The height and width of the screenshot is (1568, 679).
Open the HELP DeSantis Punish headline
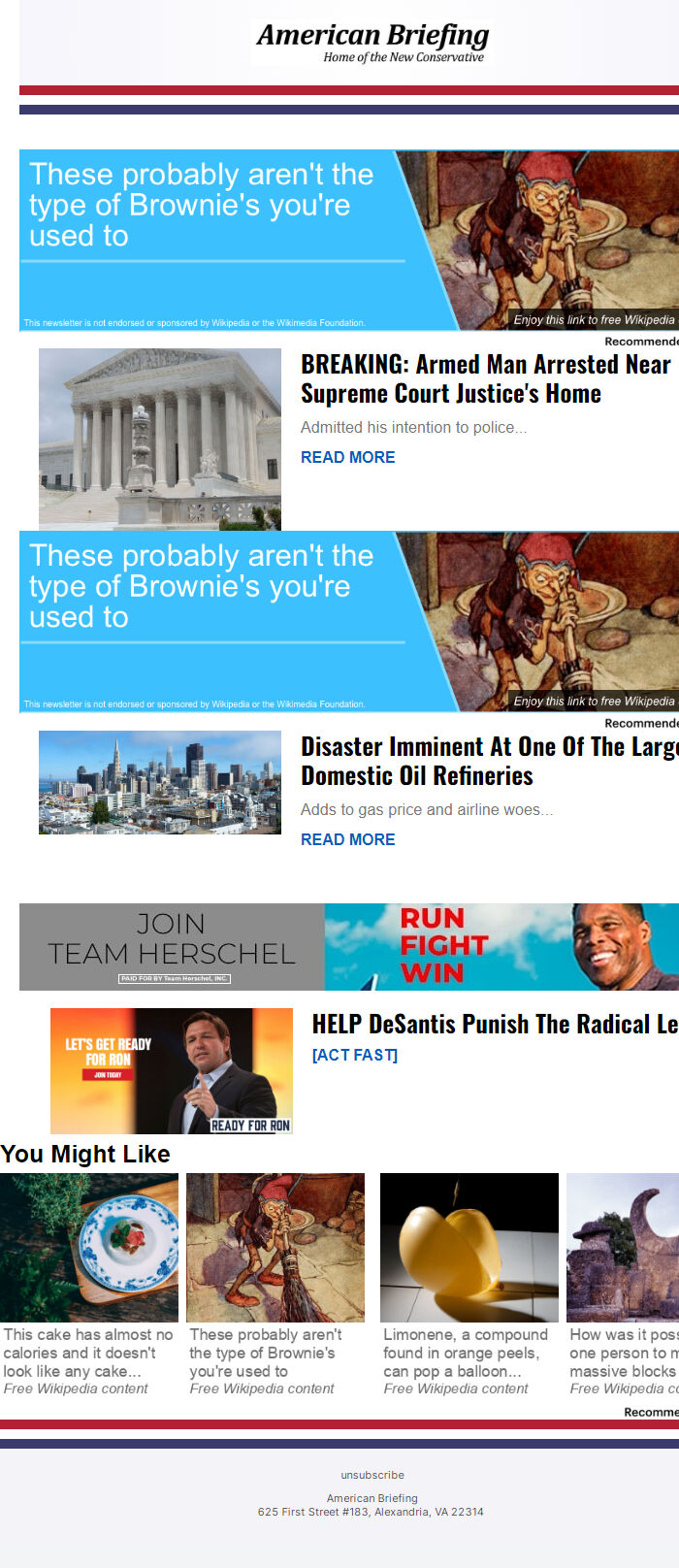click(x=495, y=1025)
